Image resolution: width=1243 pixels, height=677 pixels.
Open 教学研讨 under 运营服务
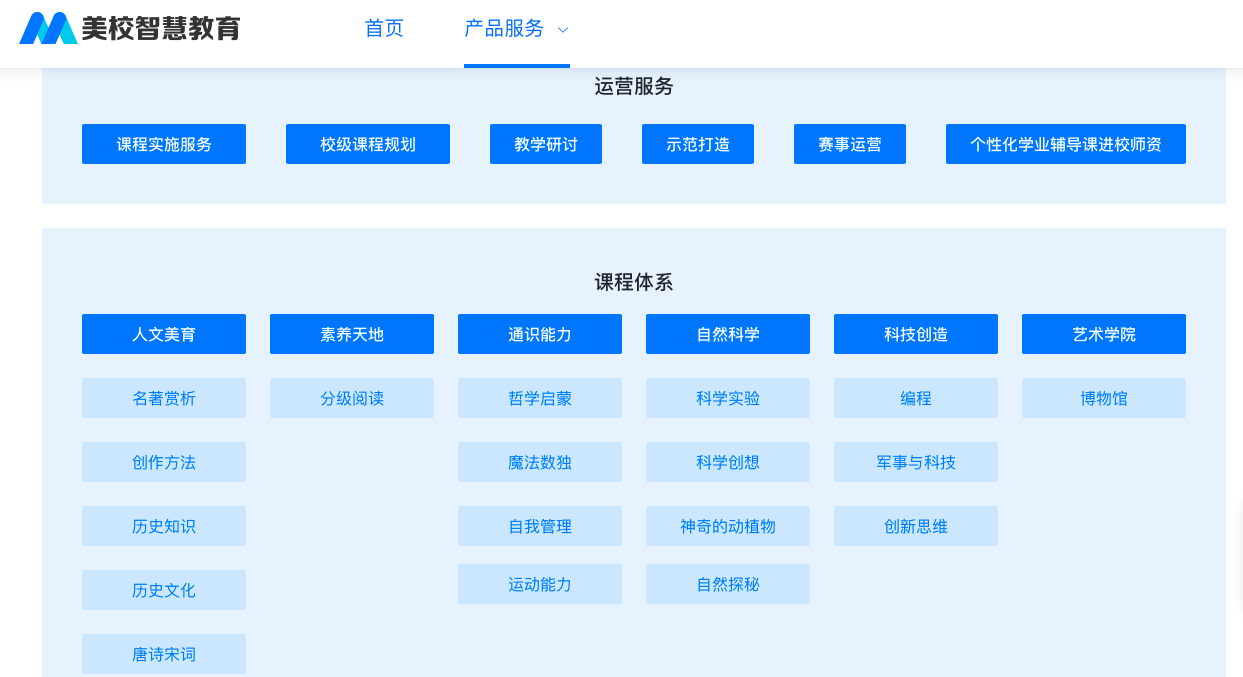(x=545, y=143)
